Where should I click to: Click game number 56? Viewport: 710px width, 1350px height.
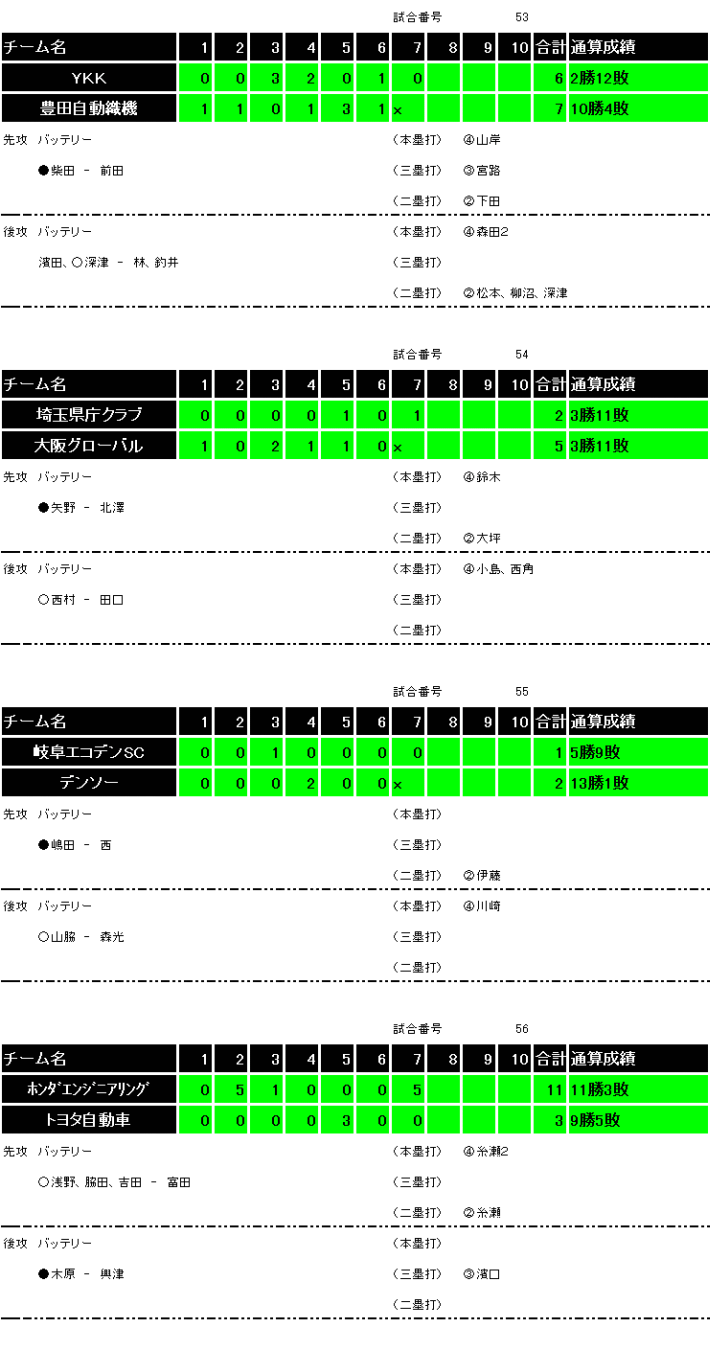pos(522,1028)
